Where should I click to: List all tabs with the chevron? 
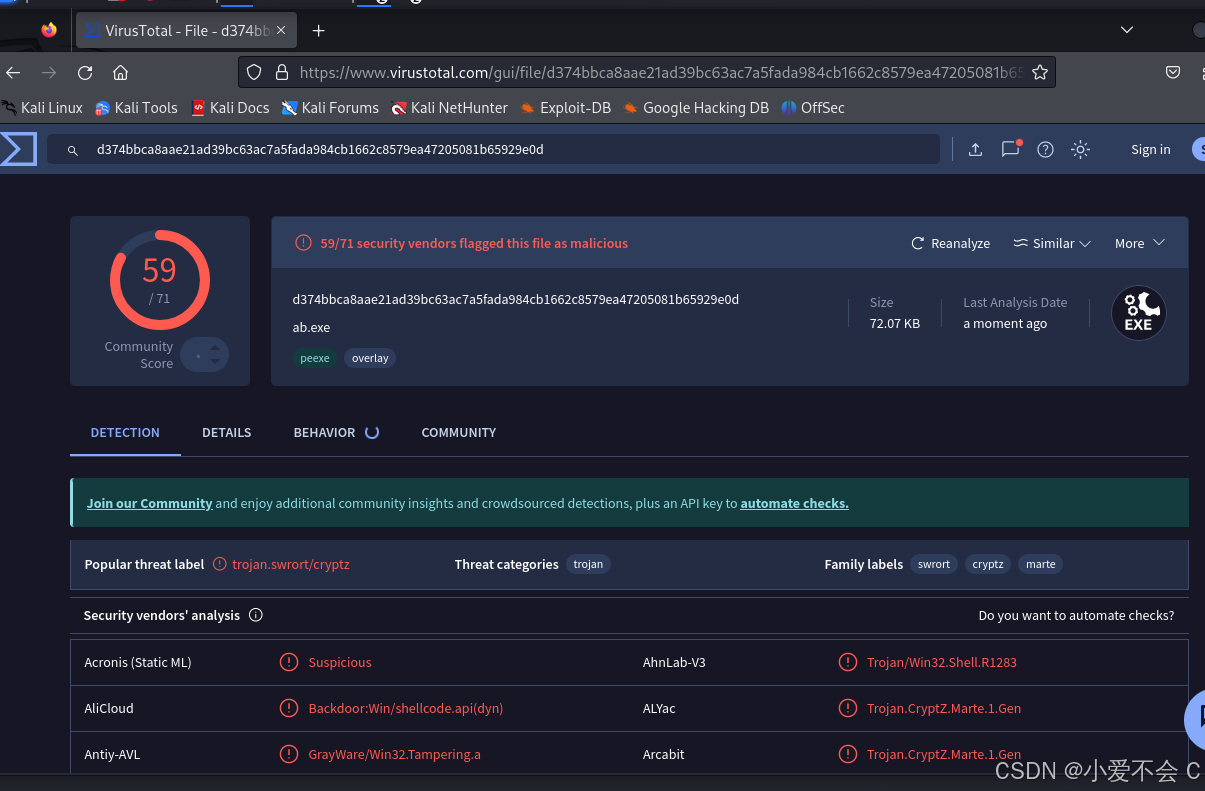pos(1127,30)
